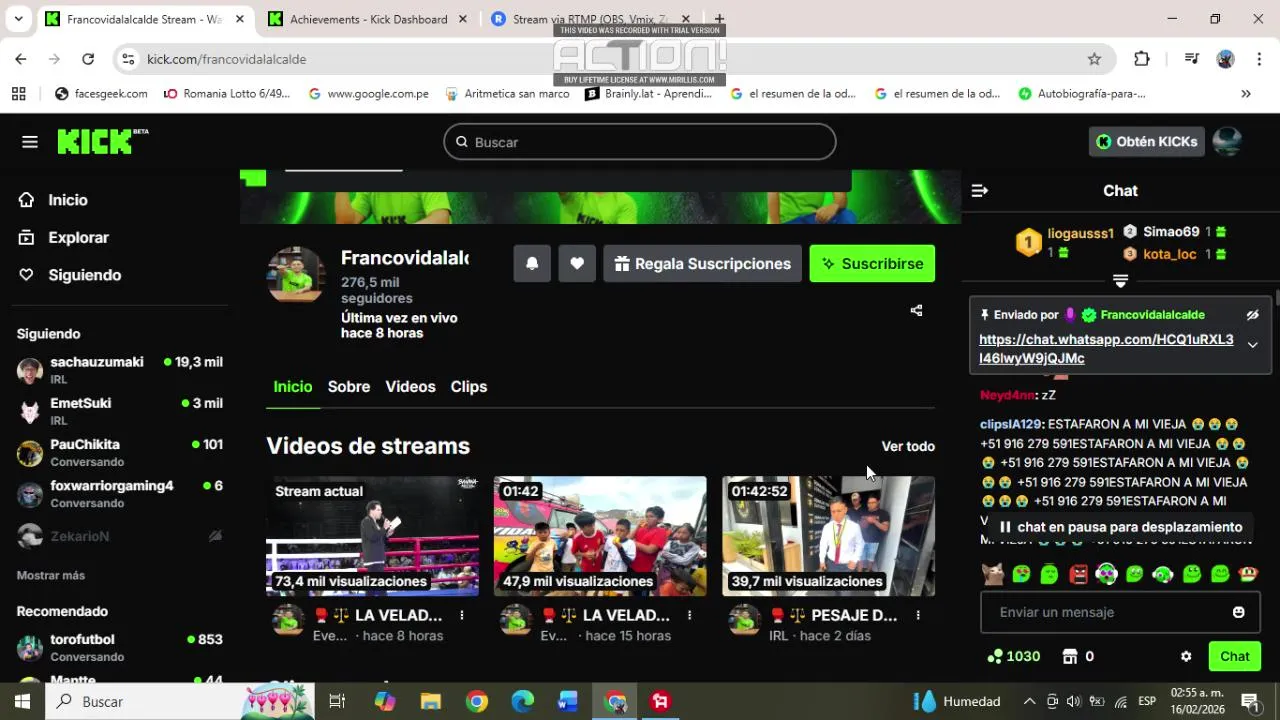
Task: Click liogausss1 in chat leaderboard
Action: point(1080,233)
